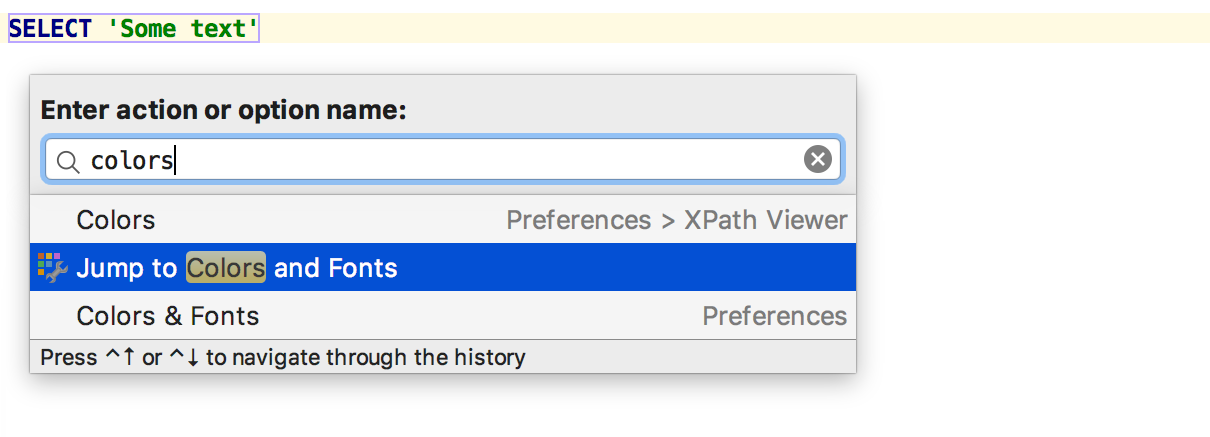1210x437 pixels.
Task: Place cursor after "colors" in search box
Action: [176, 160]
